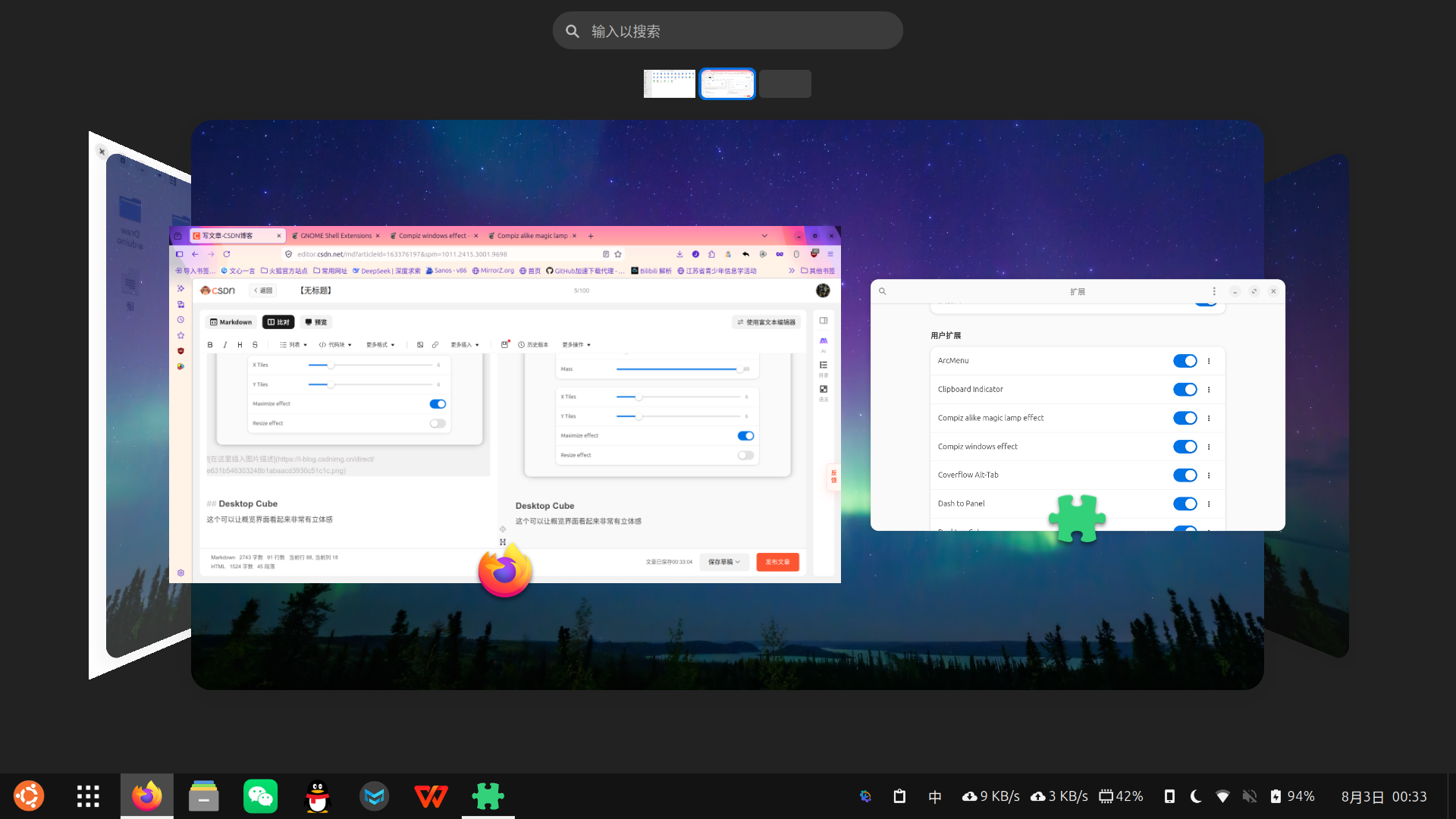
Task: Toggle Maximize effect in the left editor pane
Action: [x=438, y=404]
